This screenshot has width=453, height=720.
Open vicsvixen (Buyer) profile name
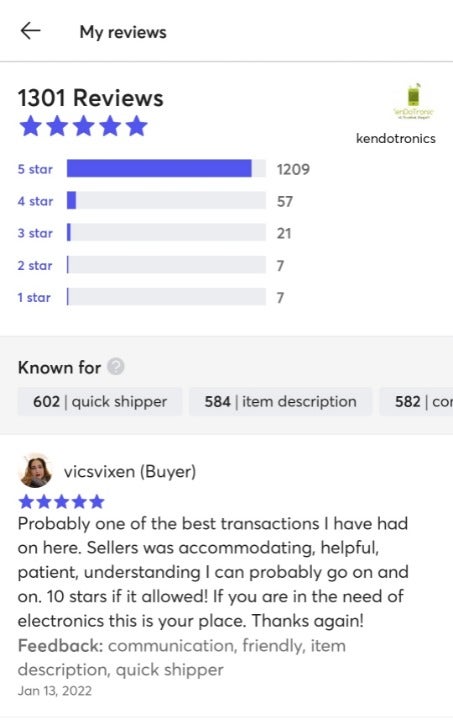[130, 472]
